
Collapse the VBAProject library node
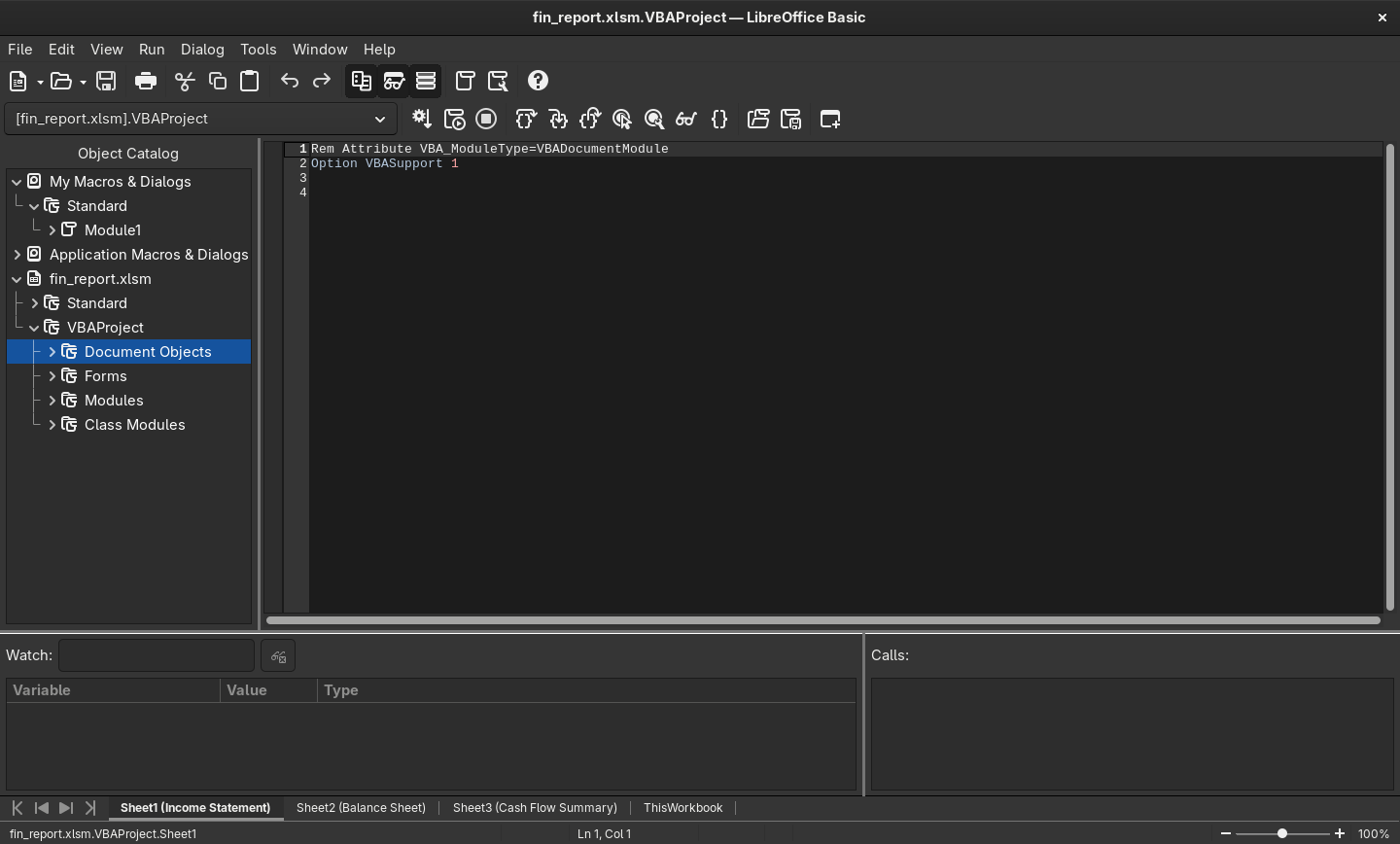tap(34, 328)
